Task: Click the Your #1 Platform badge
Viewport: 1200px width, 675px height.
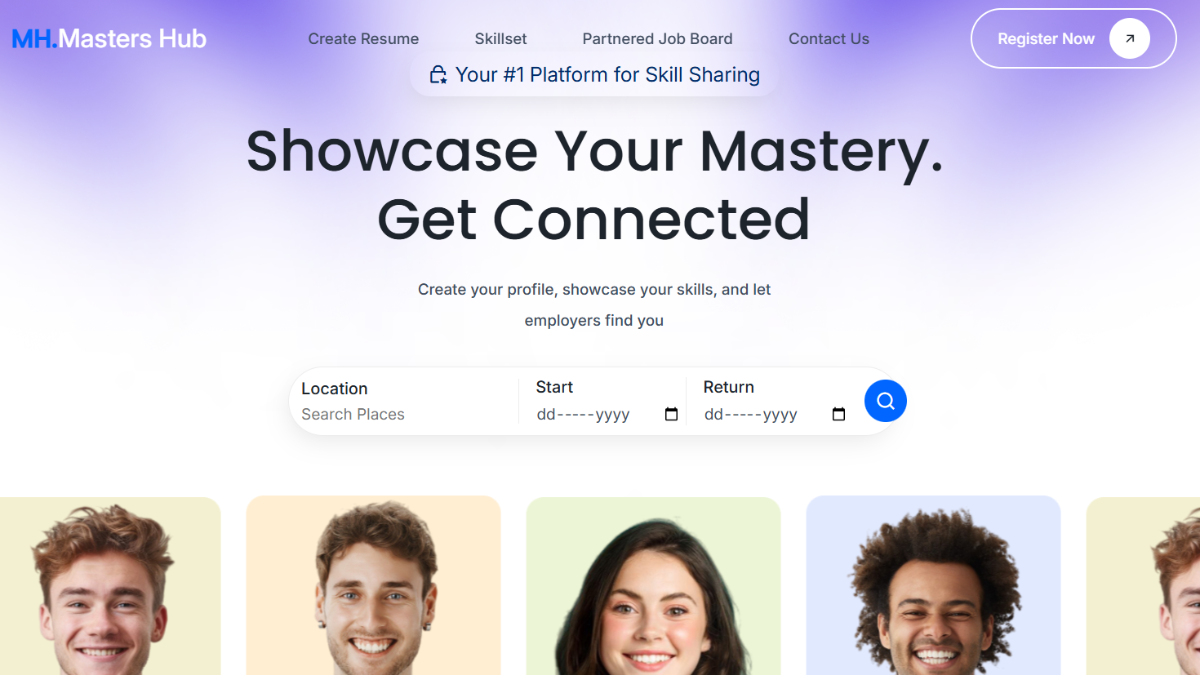Action: 594,75
